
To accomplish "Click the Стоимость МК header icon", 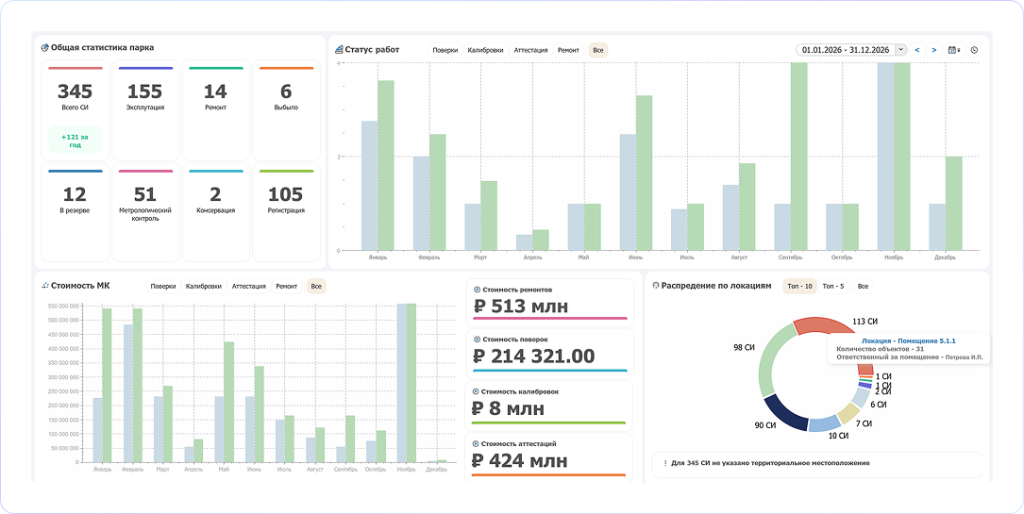I will (x=44, y=285).
